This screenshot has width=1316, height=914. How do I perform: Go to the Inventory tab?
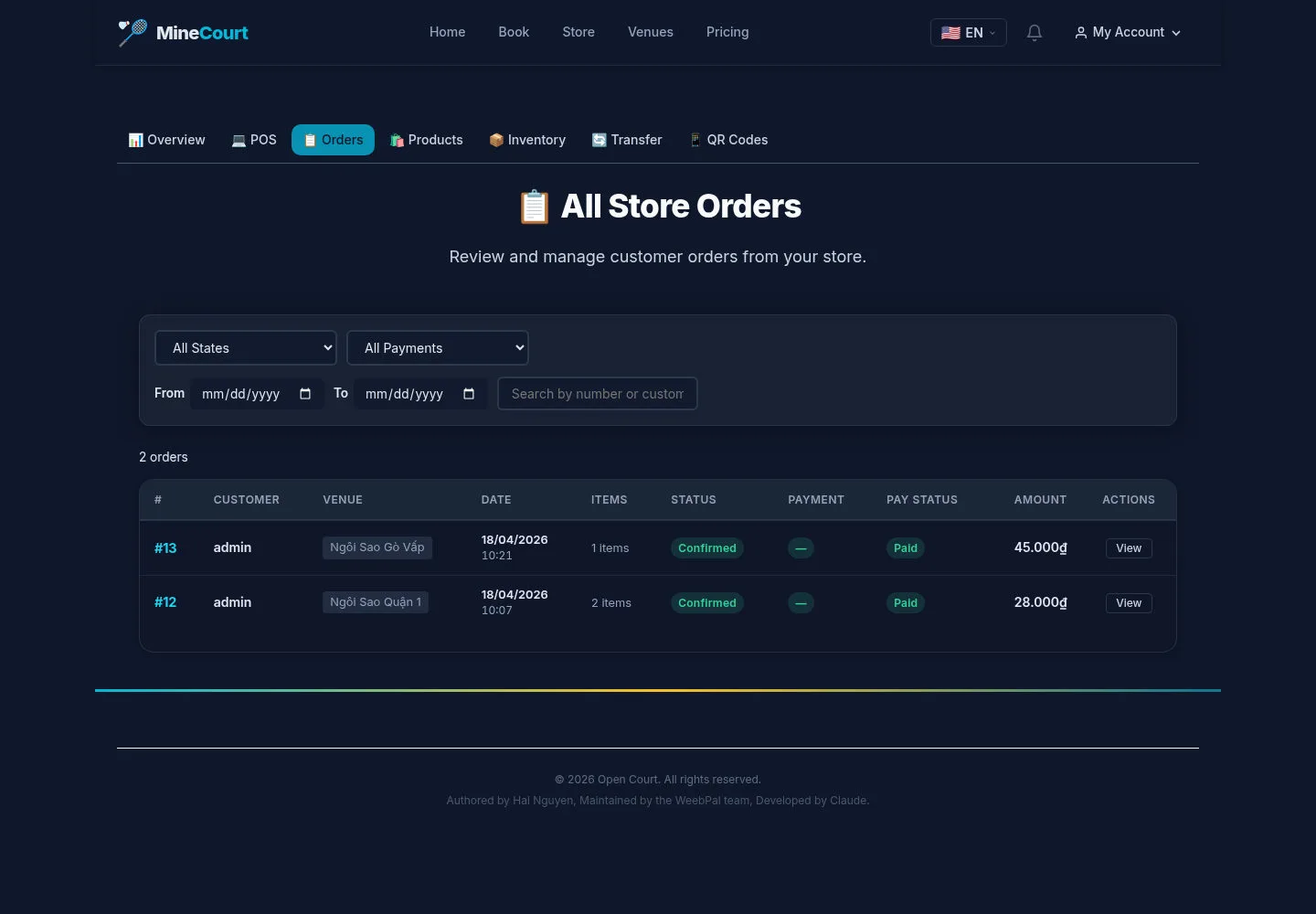coord(527,140)
